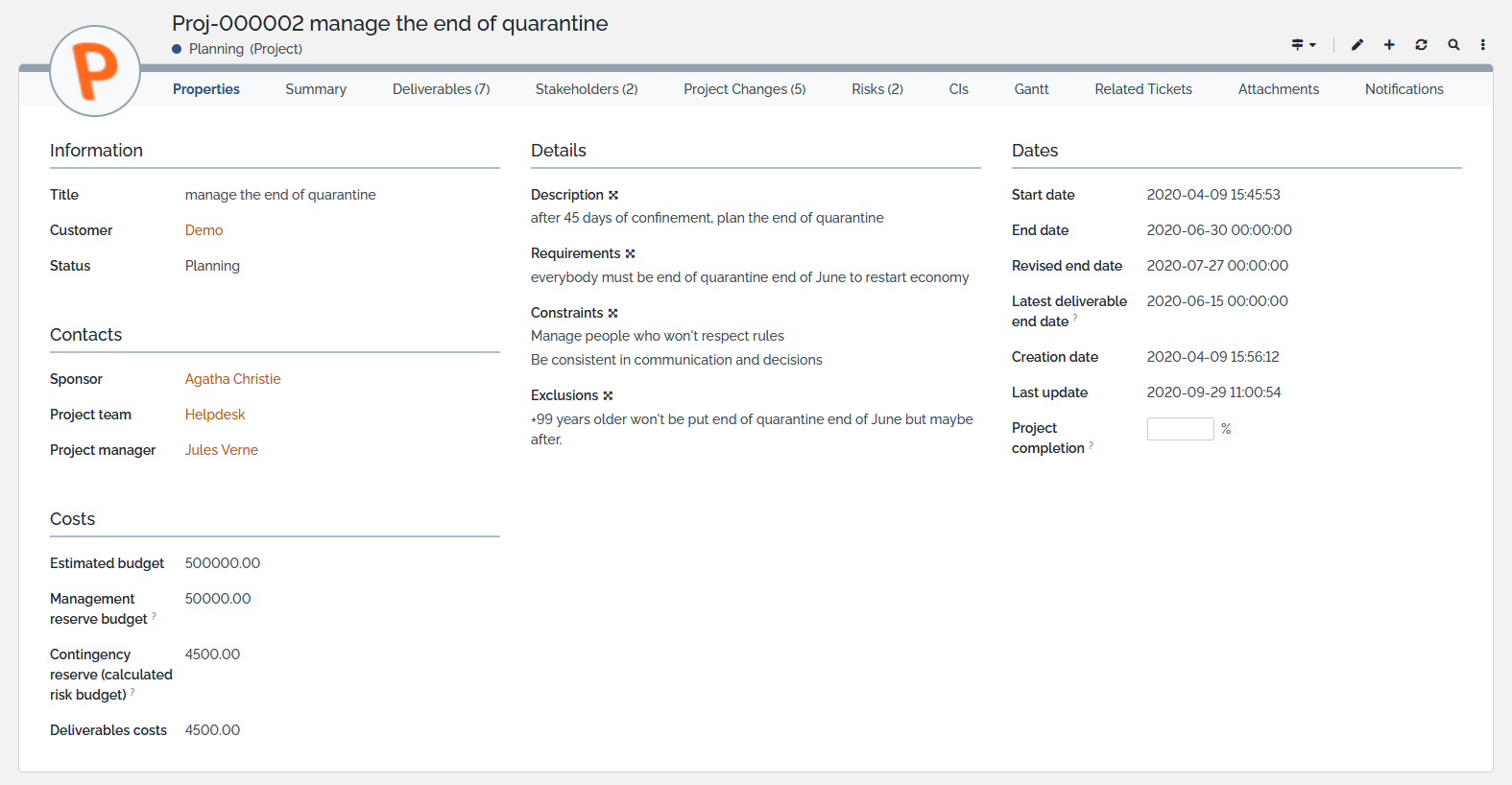
Task: Click the magnifier search icon
Action: pyautogui.click(x=1453, y=45)
